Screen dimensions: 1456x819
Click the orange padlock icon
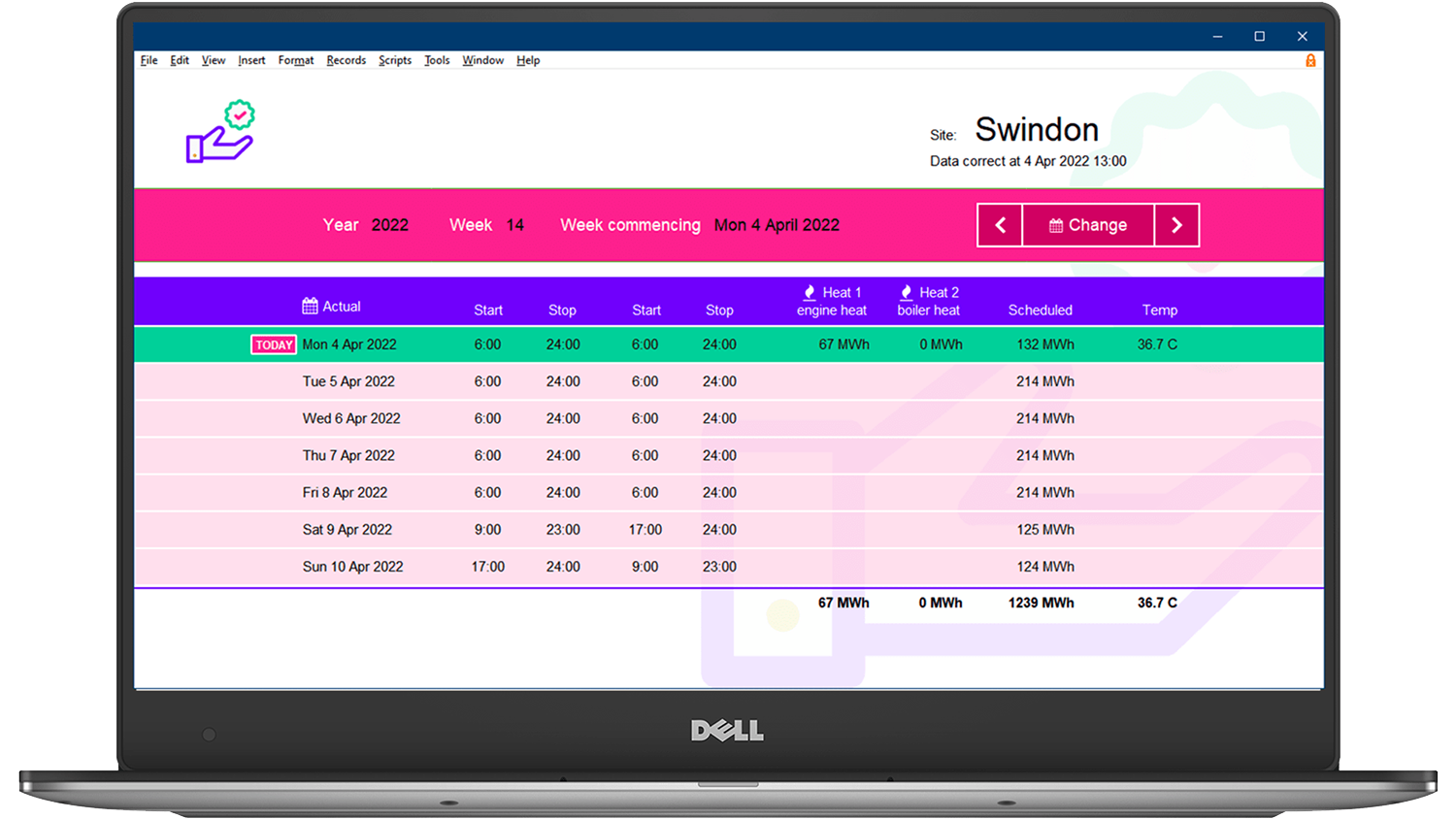[x=1310, y=60]
